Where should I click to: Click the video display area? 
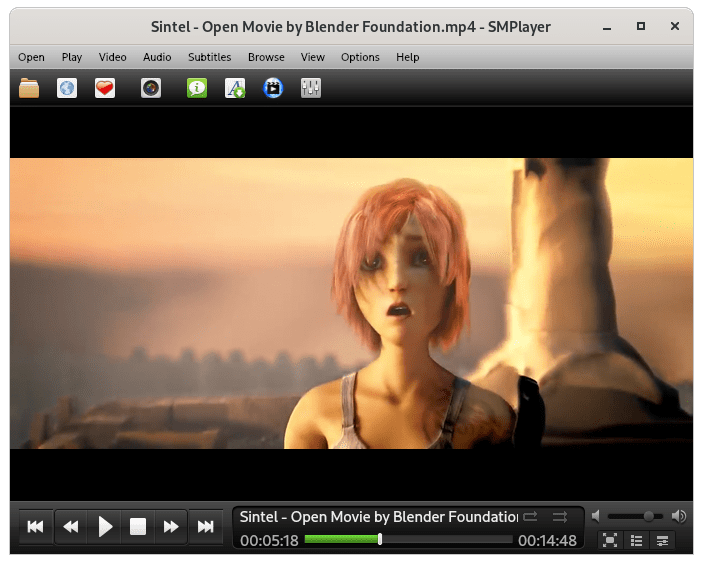coord(352,303)
